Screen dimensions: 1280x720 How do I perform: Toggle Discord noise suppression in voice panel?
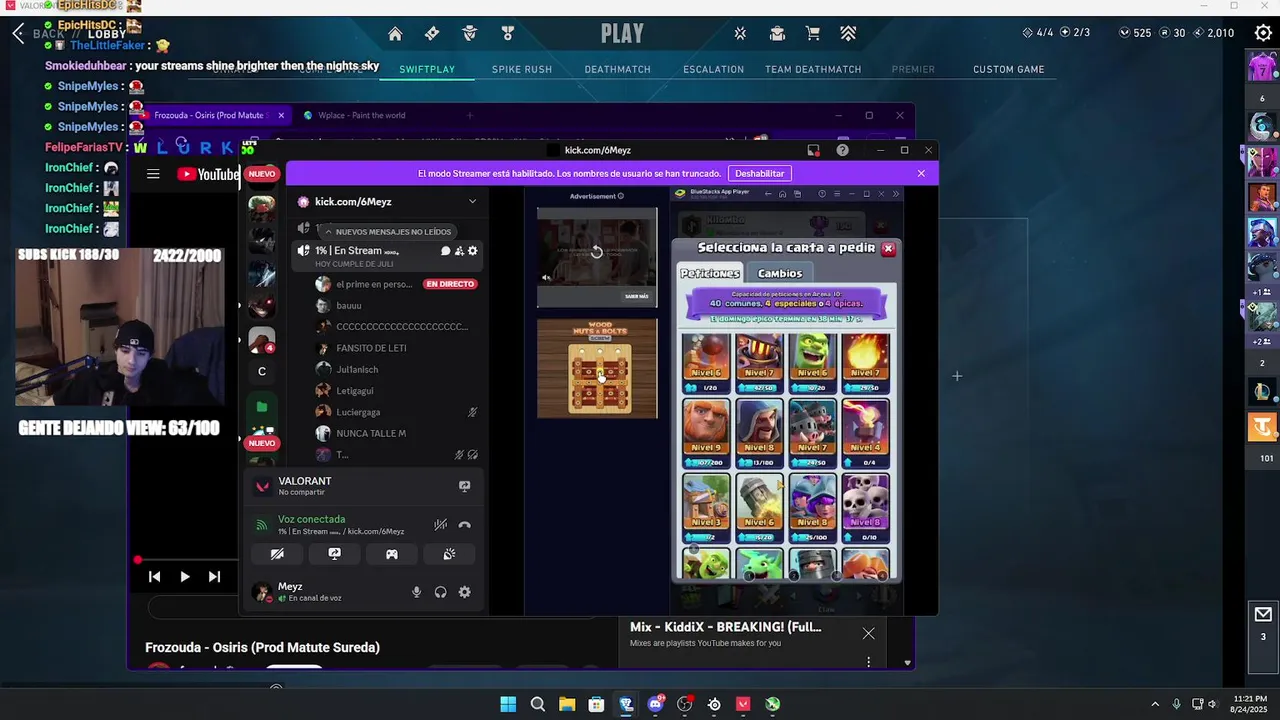[440, 525]
